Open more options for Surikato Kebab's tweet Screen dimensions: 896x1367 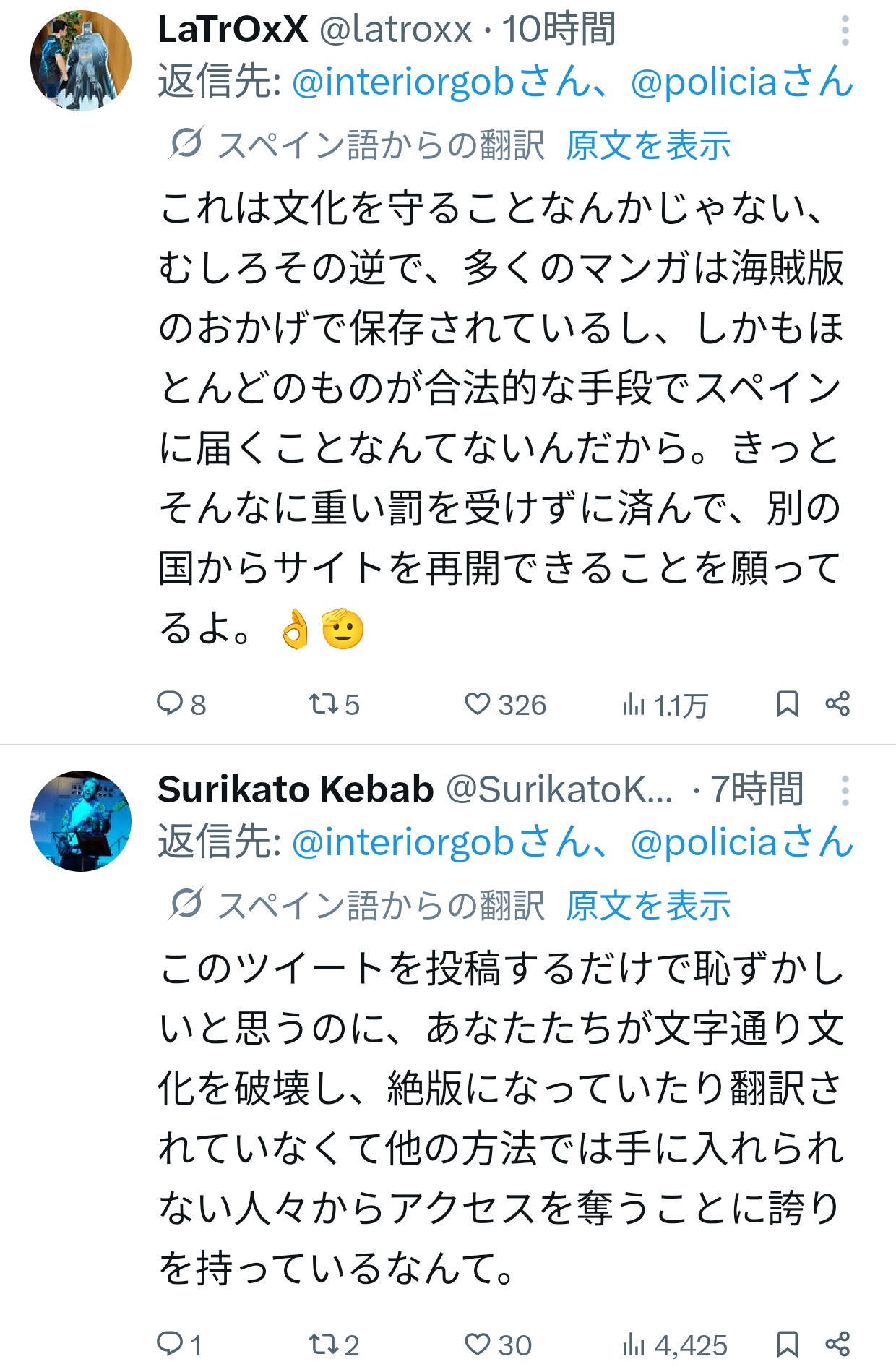pyautogui.click(x=845, y=791)
